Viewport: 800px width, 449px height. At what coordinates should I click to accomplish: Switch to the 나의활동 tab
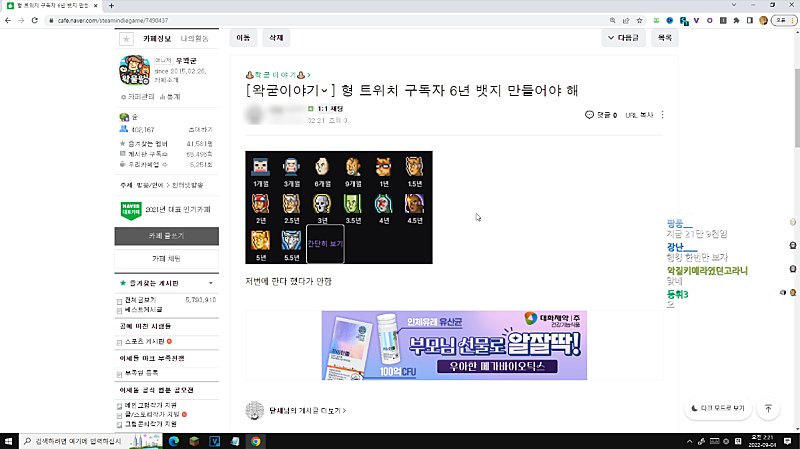click(x=194, y=39)
